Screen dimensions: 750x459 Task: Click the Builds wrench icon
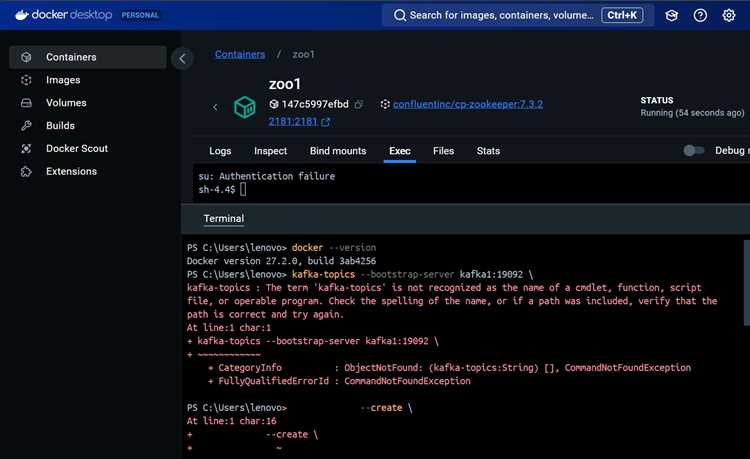26,126
